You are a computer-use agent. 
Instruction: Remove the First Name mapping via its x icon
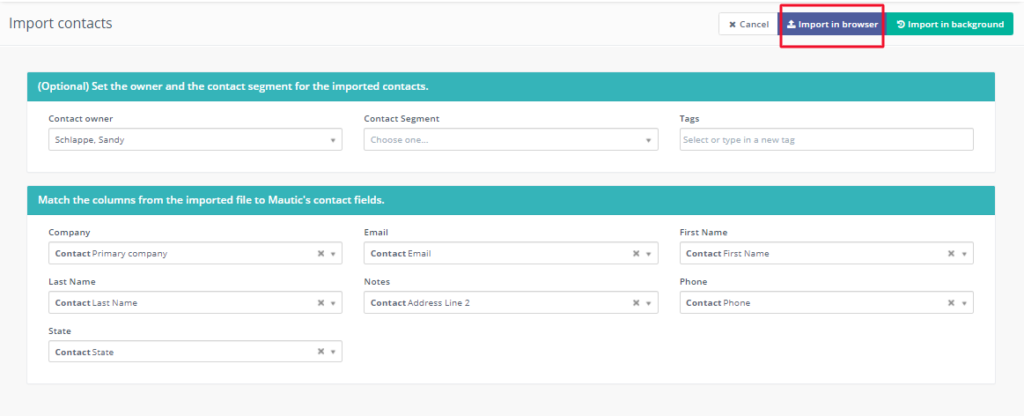(952, 253)
